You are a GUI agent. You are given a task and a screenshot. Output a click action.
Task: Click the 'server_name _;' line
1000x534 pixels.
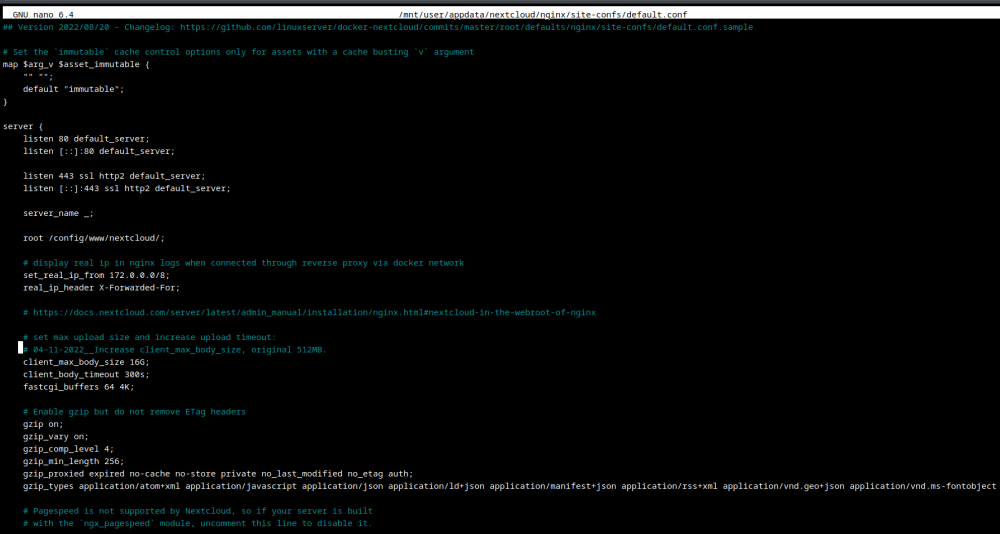click(58, 213)
